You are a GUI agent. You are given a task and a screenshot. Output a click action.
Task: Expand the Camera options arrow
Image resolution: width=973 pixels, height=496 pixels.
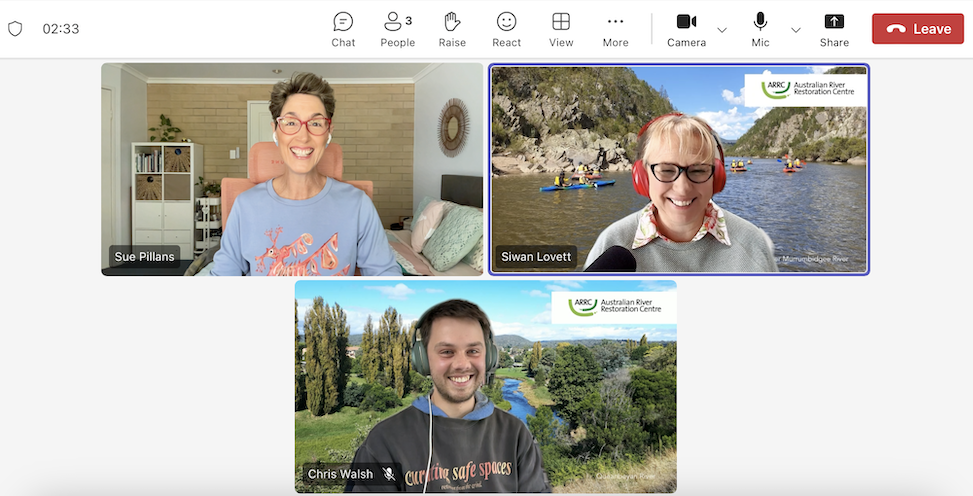pos(722,29)
